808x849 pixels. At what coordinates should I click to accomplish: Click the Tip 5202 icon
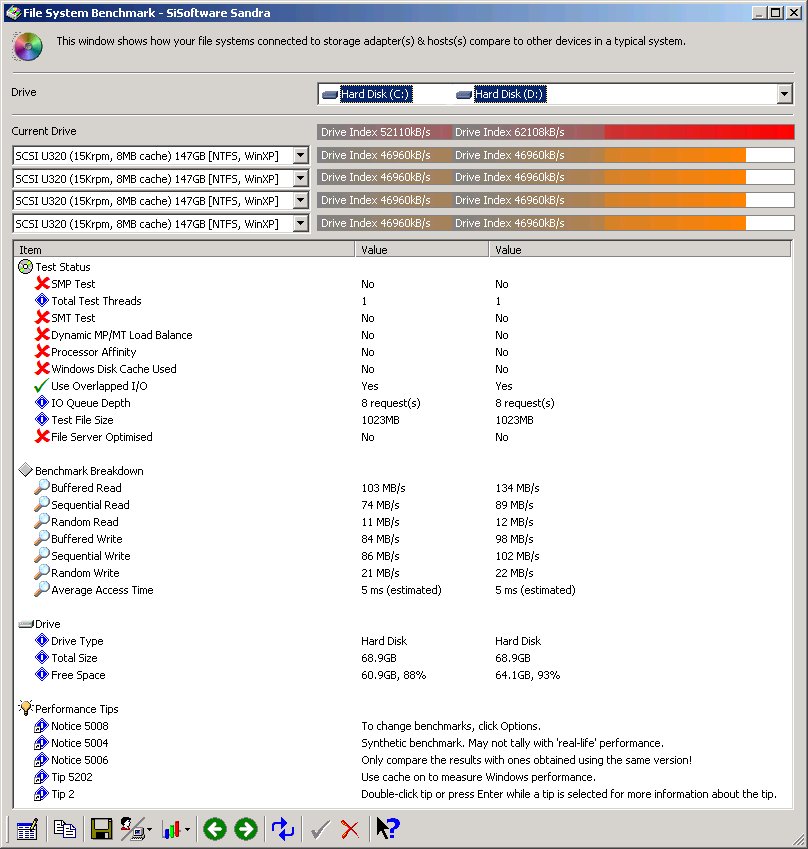point(41,776)
